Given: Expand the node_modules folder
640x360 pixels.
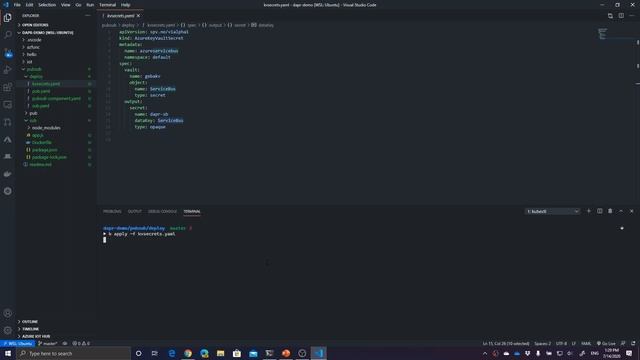Looking at the screenshot, I should click(46, 128).
